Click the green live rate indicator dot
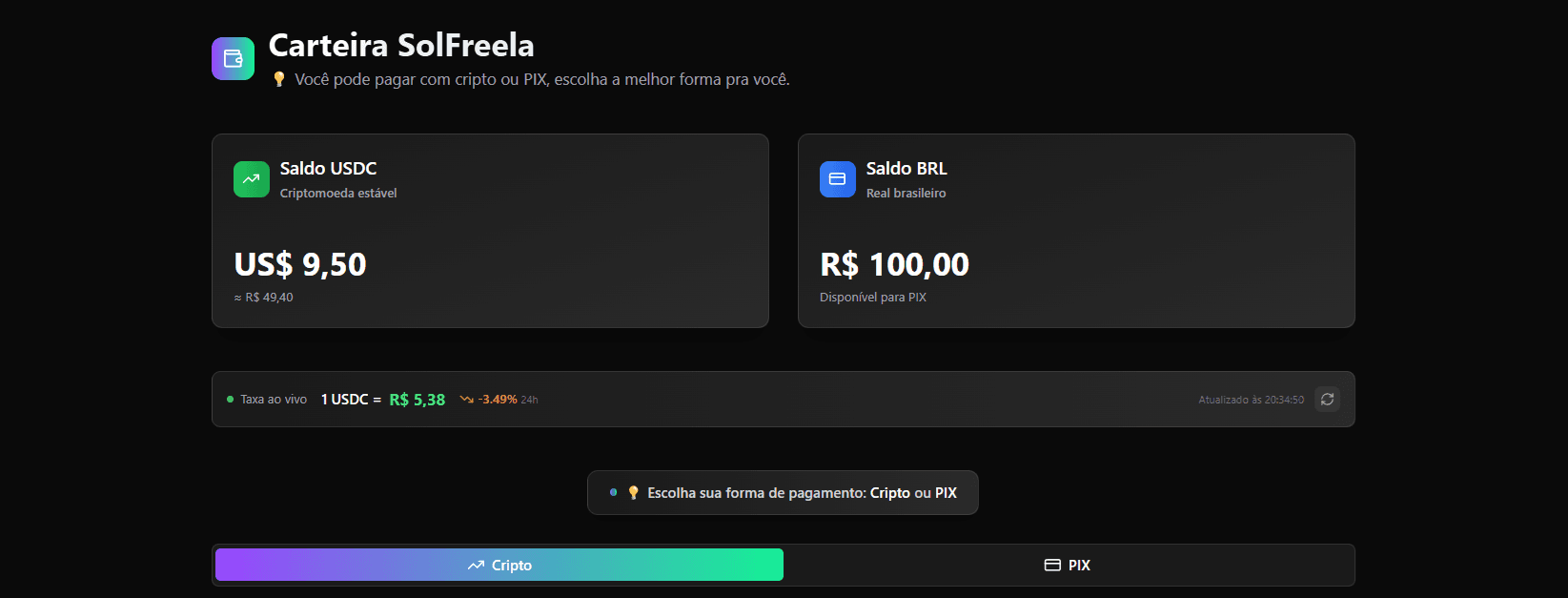The width and height of the screenshot is (1568, 598). (x=230, y=400)
